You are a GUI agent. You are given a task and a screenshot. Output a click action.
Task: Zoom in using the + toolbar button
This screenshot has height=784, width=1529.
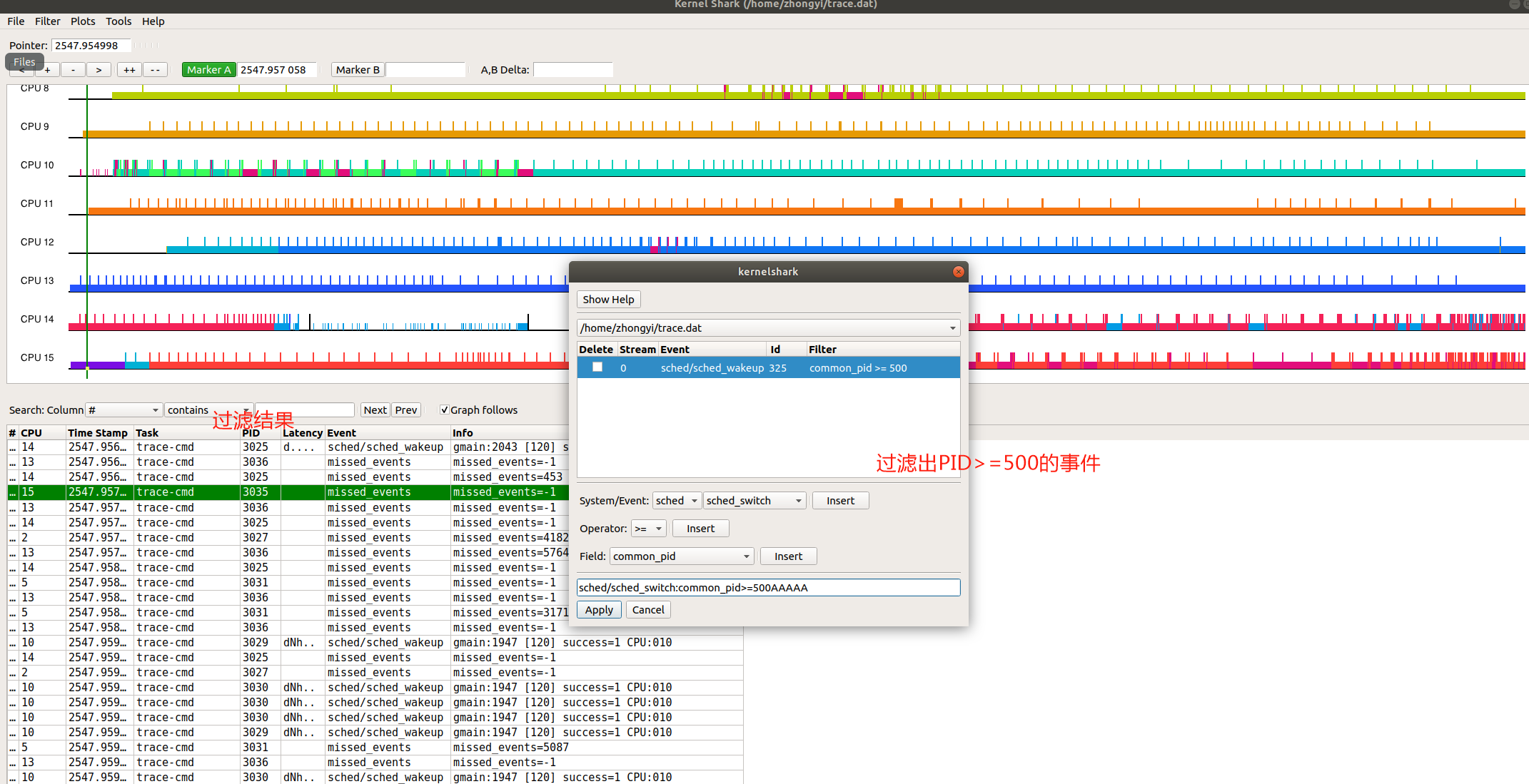(47, 69)
